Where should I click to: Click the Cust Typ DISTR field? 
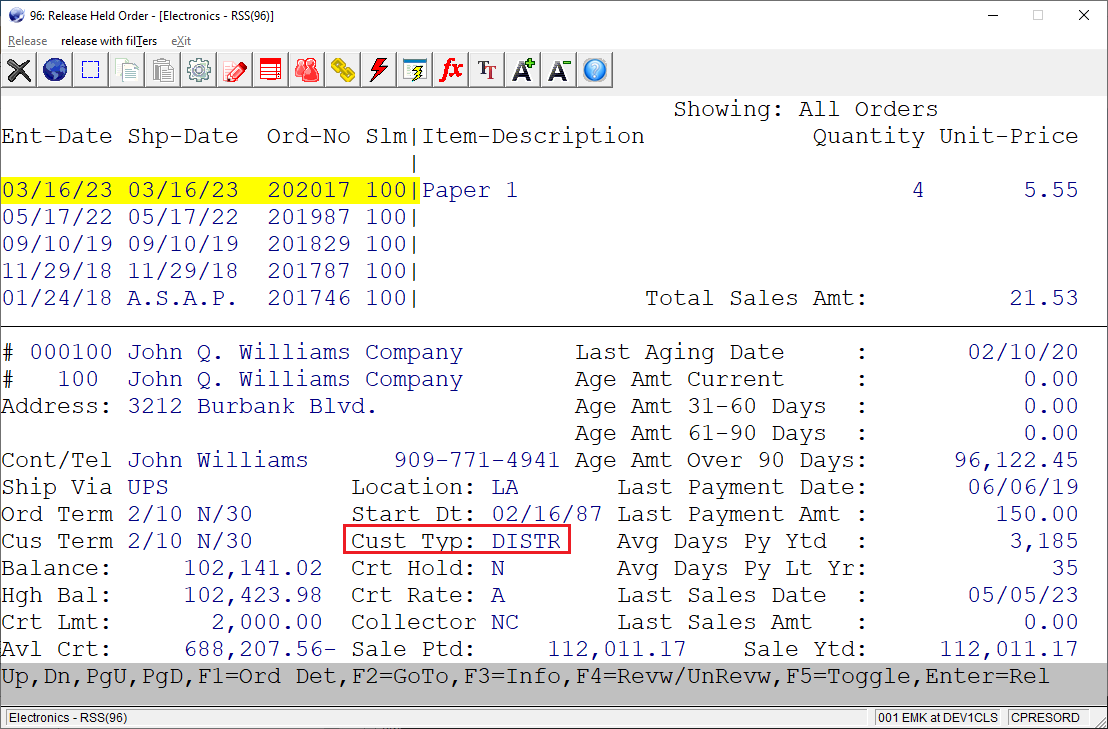[457, 540]
